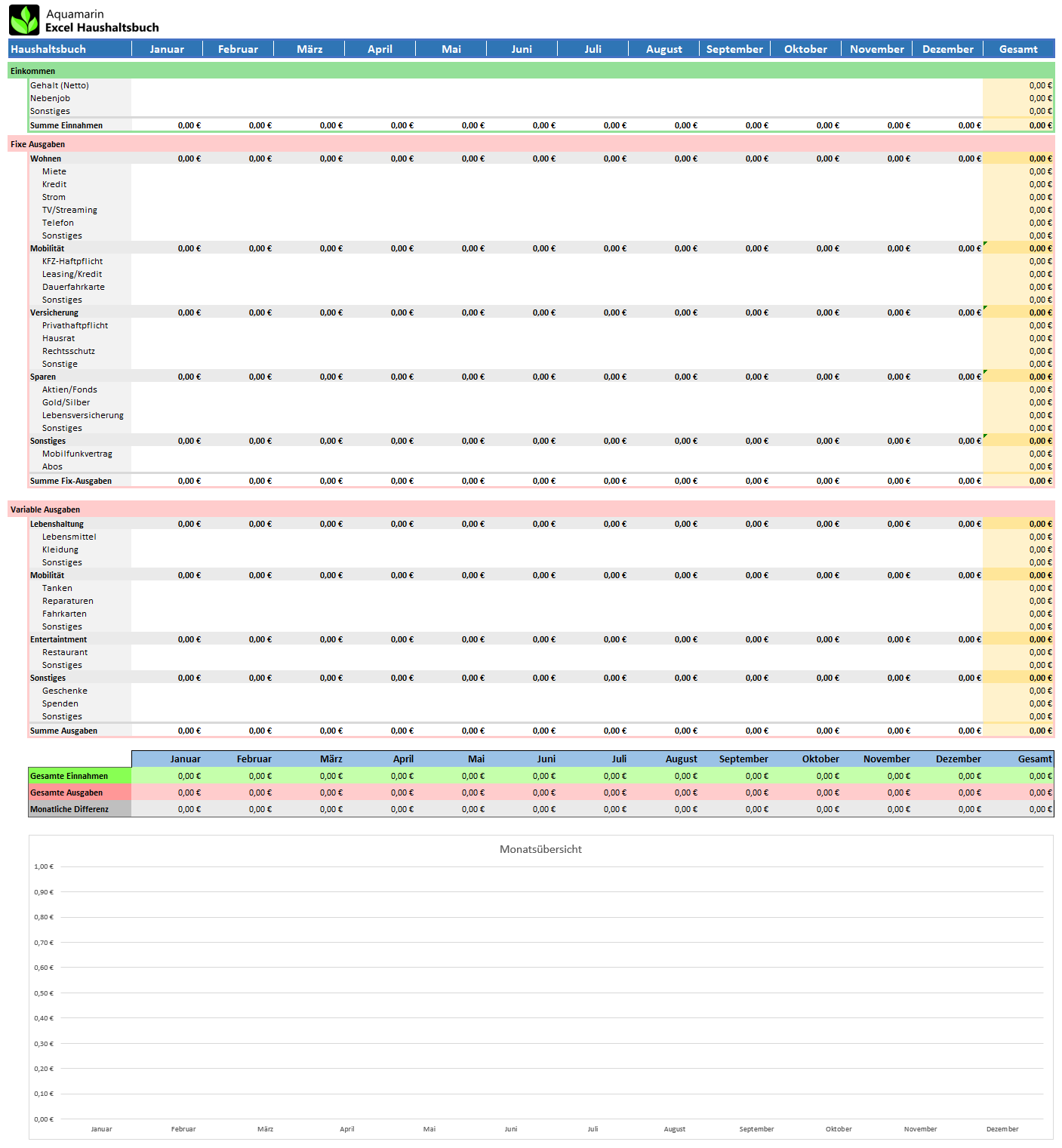This screenshot has height=1148, width=1062.
Task: Select the Kredit row label
Action: 54,184
